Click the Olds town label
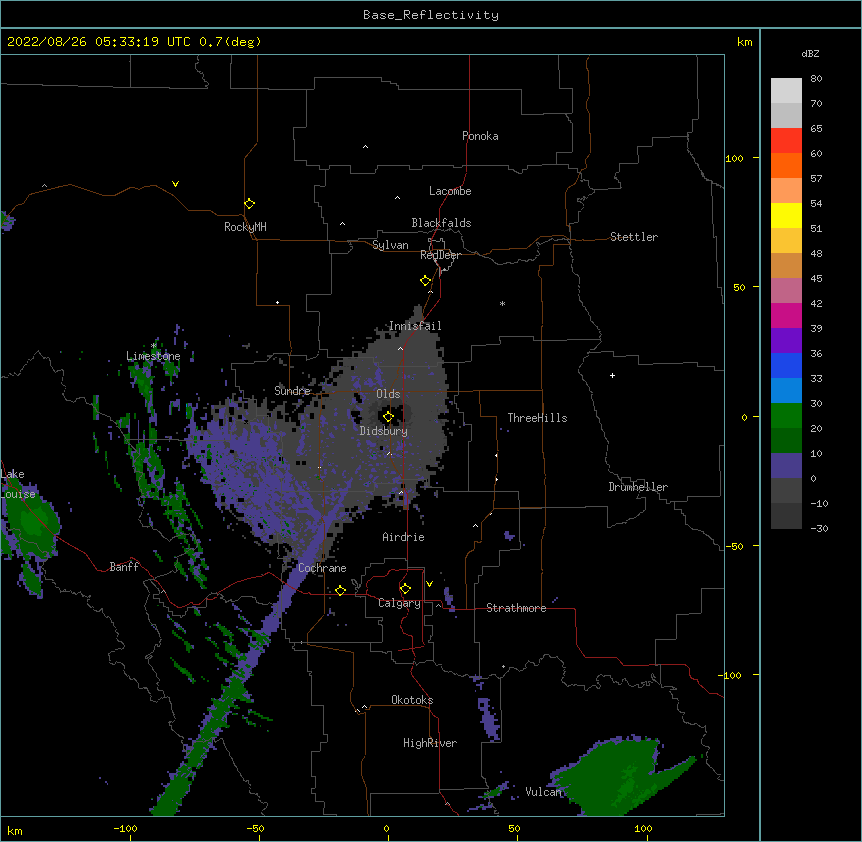Image resolution: width=862 pixels, height=842 pixels. tap(388, 394)
